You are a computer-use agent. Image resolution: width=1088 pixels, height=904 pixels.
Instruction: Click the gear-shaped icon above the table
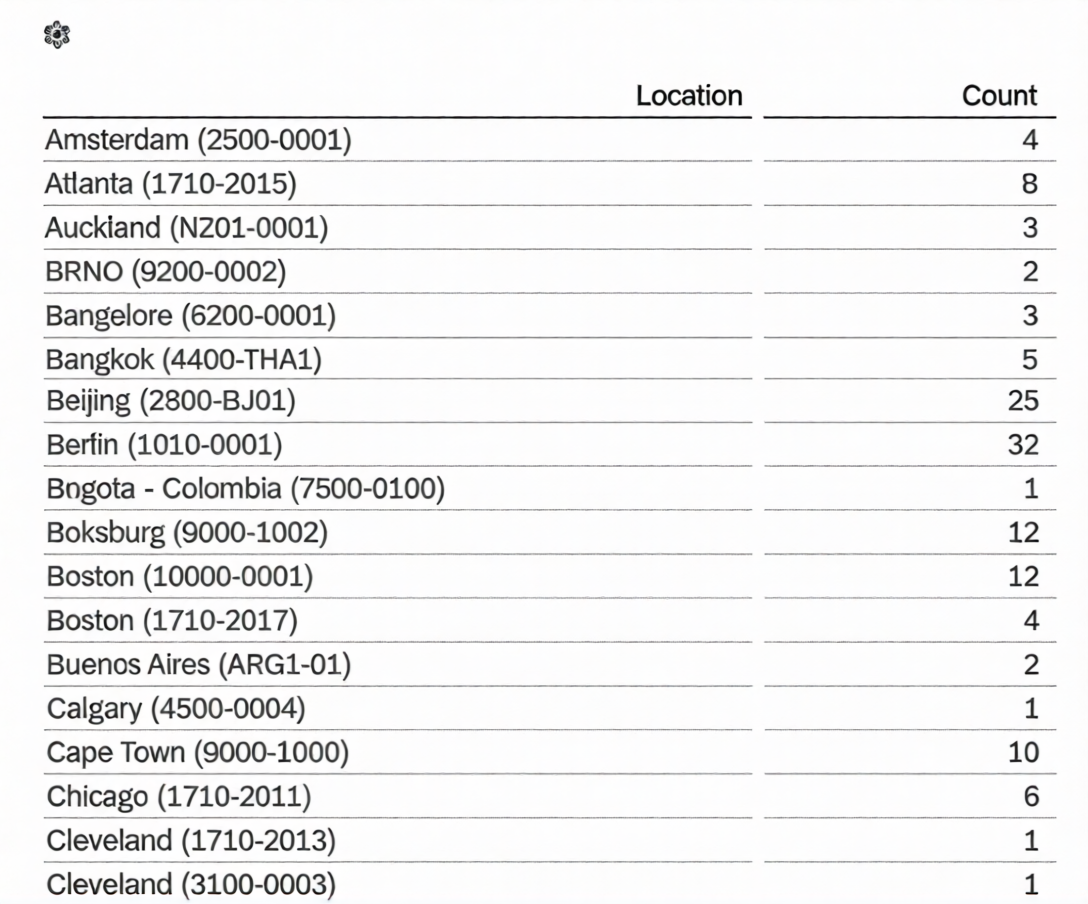(x=58, y=36)
